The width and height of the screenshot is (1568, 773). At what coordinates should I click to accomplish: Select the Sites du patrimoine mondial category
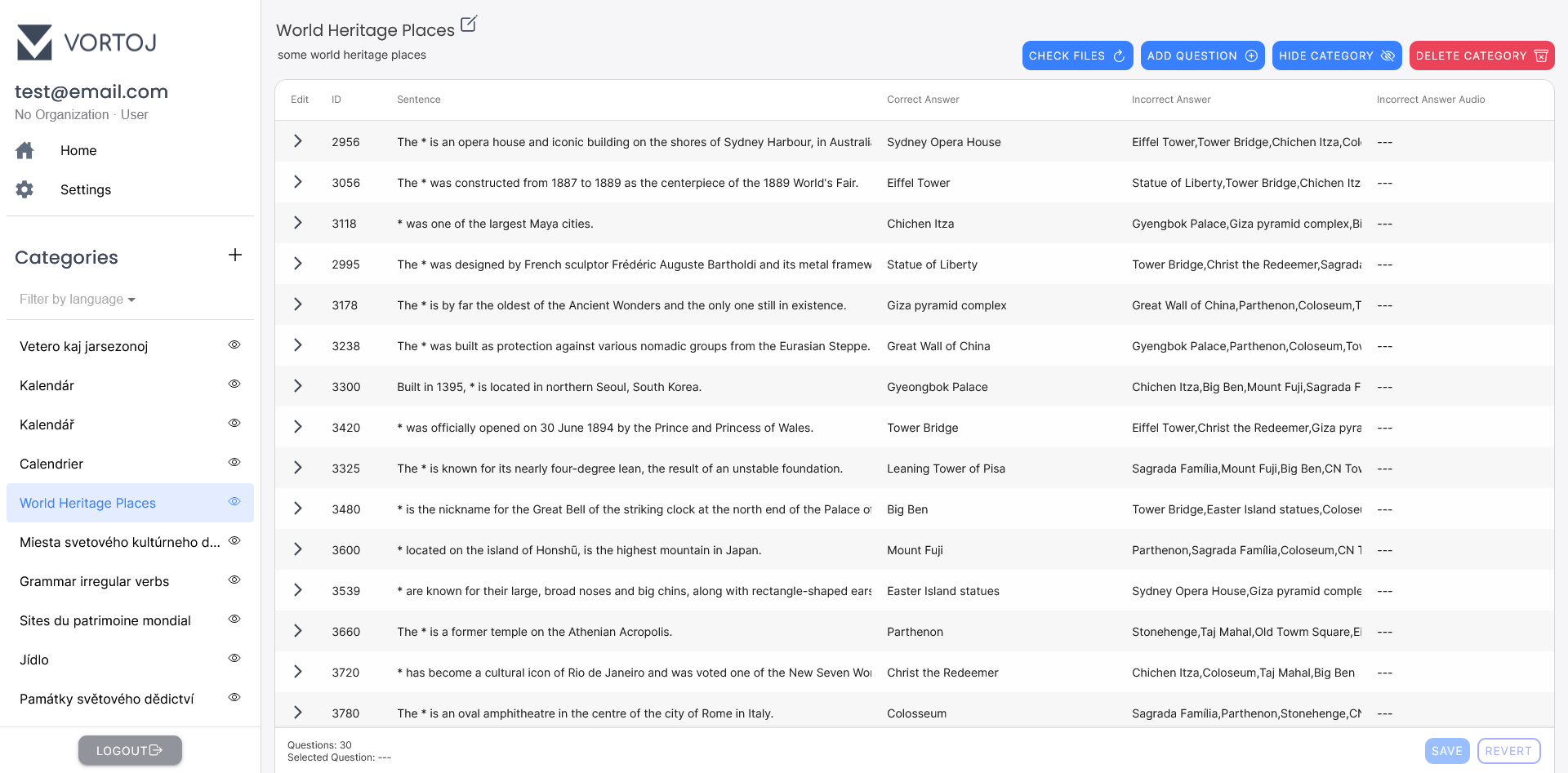[105, 620]
